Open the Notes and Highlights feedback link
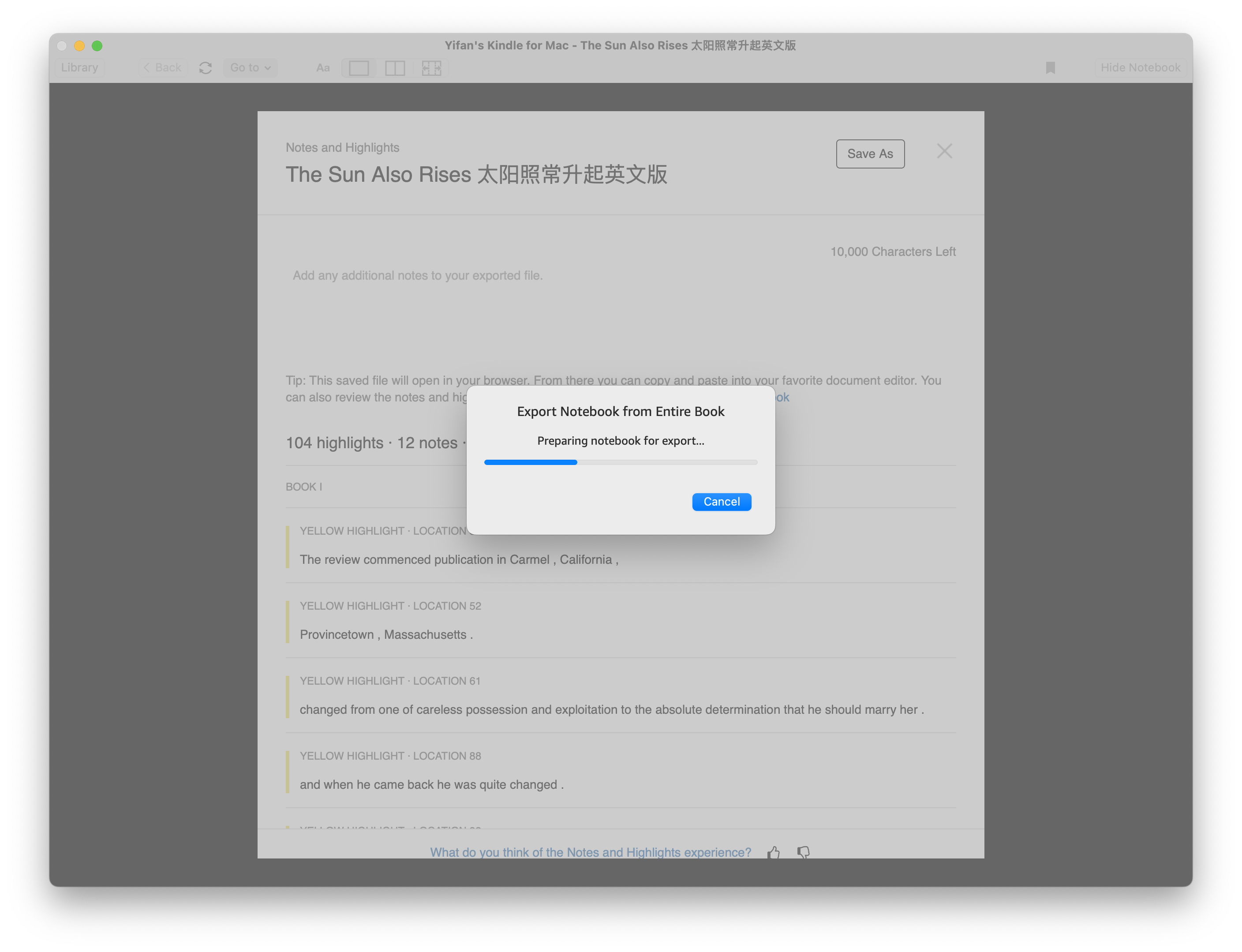Viewport: 1242px width, 952px height. tap(591, 852)
